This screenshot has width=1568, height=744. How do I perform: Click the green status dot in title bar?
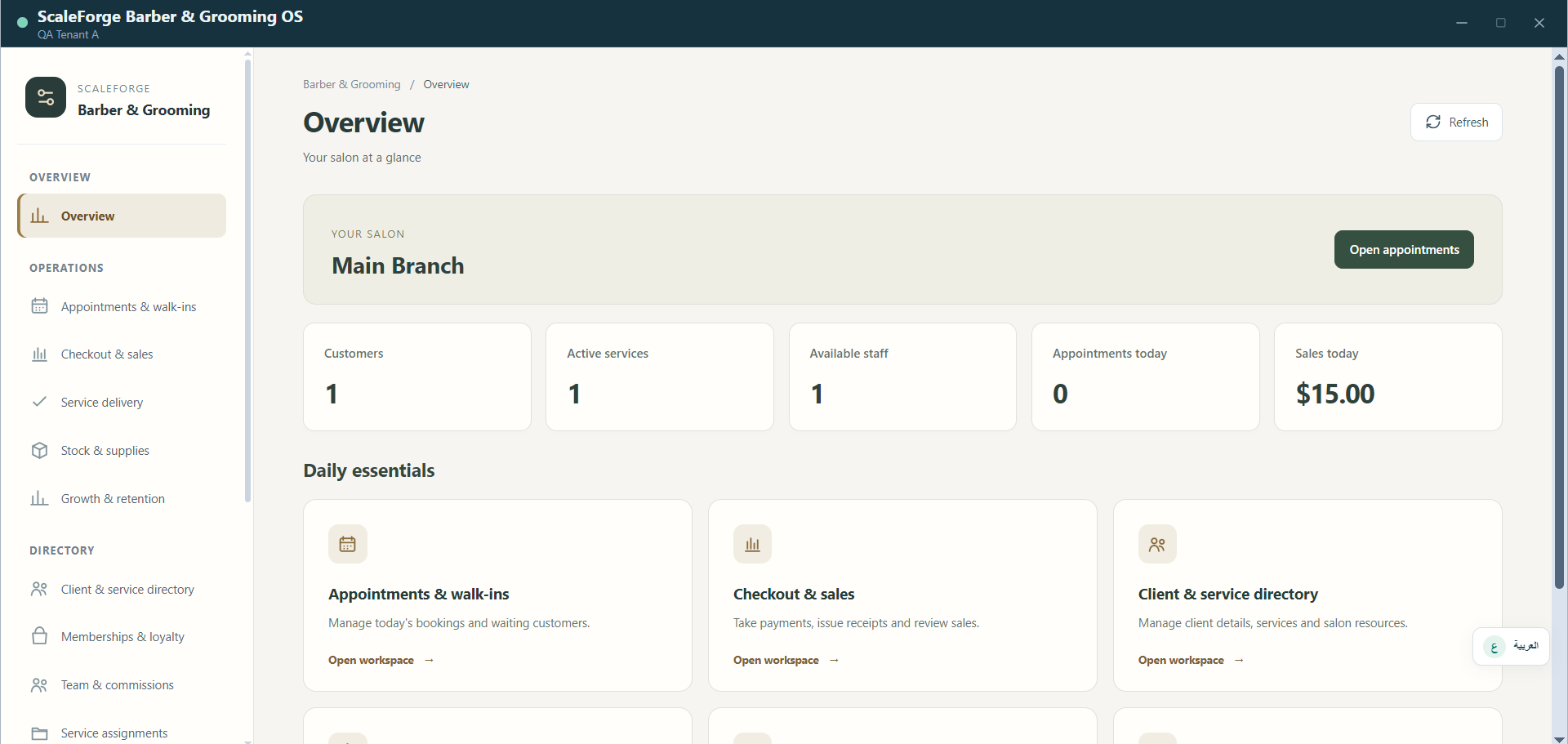coord(22,23)
